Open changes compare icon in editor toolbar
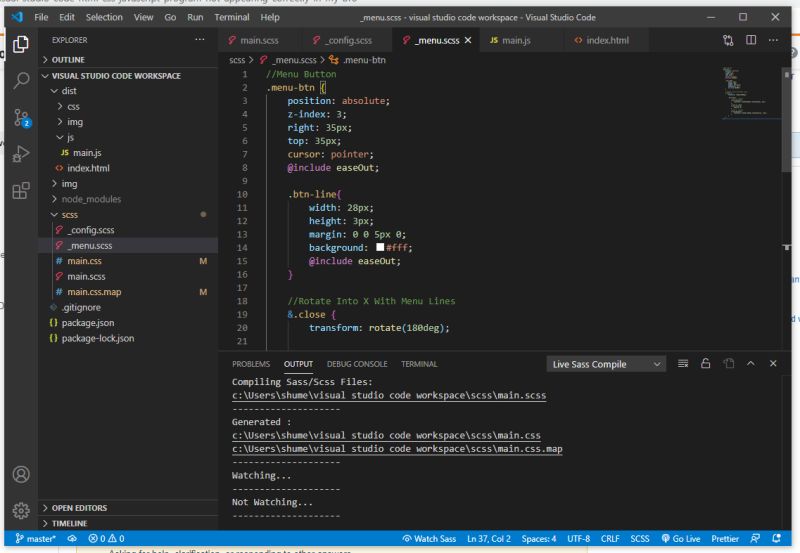 728,40
